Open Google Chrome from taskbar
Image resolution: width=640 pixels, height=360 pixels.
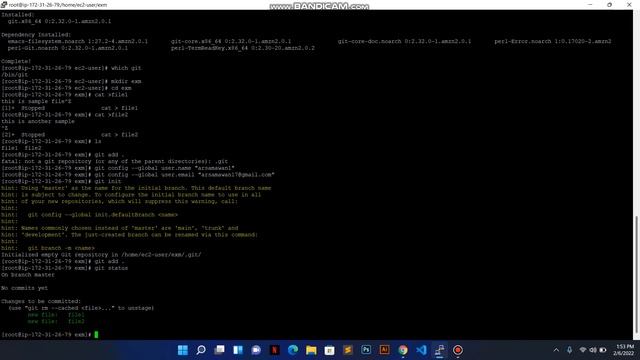coord(403,350)
